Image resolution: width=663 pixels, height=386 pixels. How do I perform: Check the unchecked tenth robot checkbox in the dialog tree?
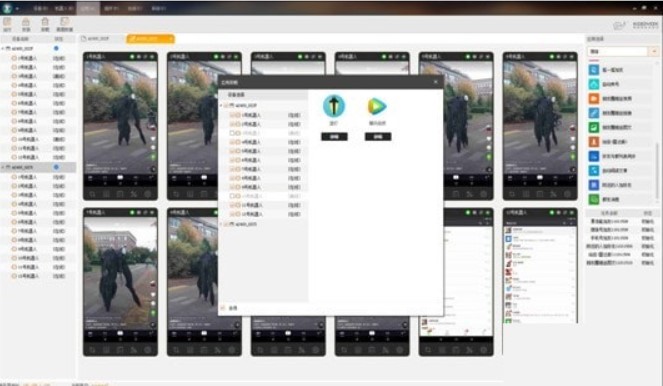coord(232,196)
